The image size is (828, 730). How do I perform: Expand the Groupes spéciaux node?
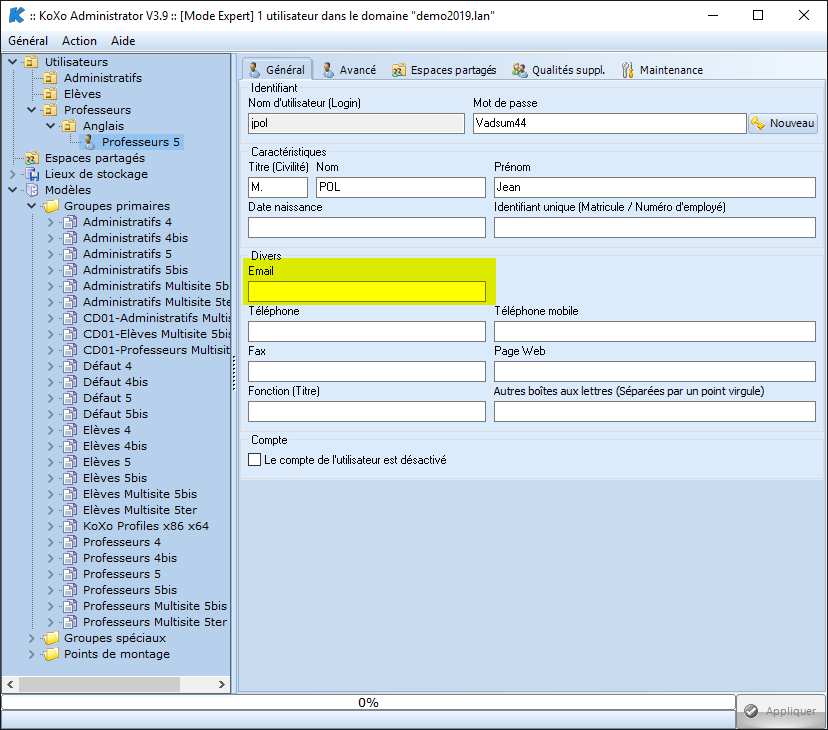[32, 638]
